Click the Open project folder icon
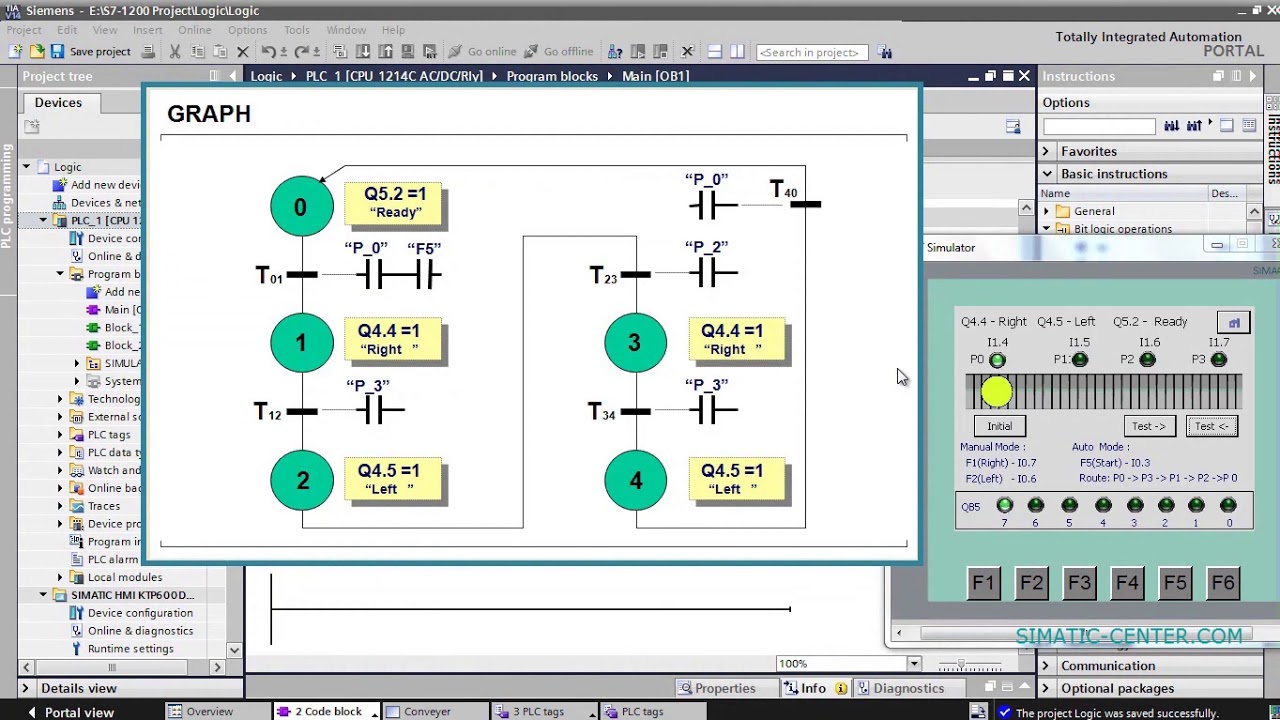1280x720 pixels. 37,51
